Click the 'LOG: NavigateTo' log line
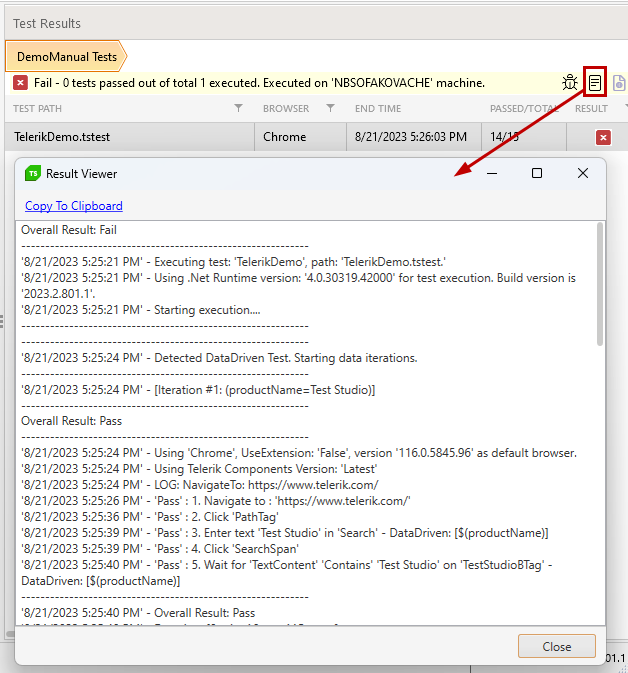This screenshot has height=673, width=628. pos(200,485)
